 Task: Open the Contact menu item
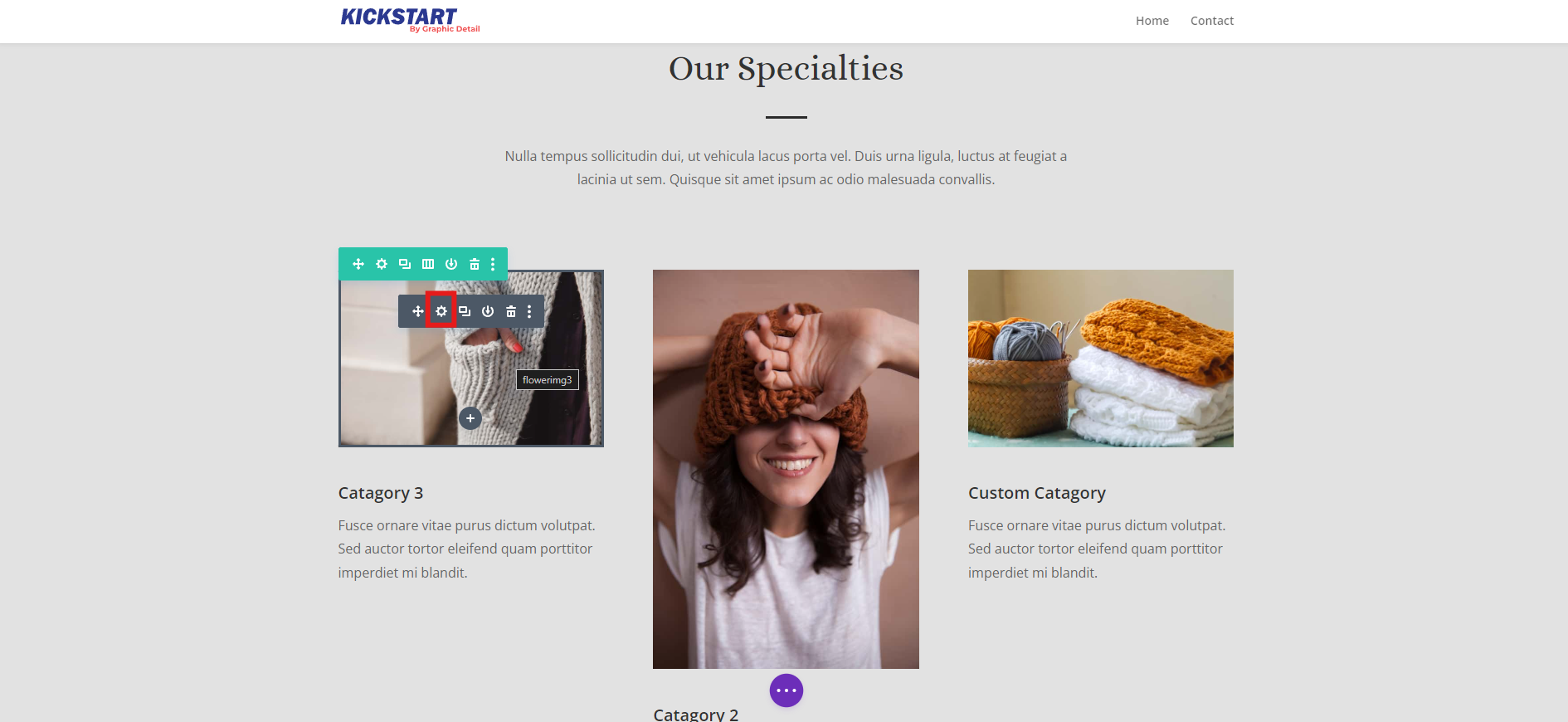click(x=1212, y=21)
